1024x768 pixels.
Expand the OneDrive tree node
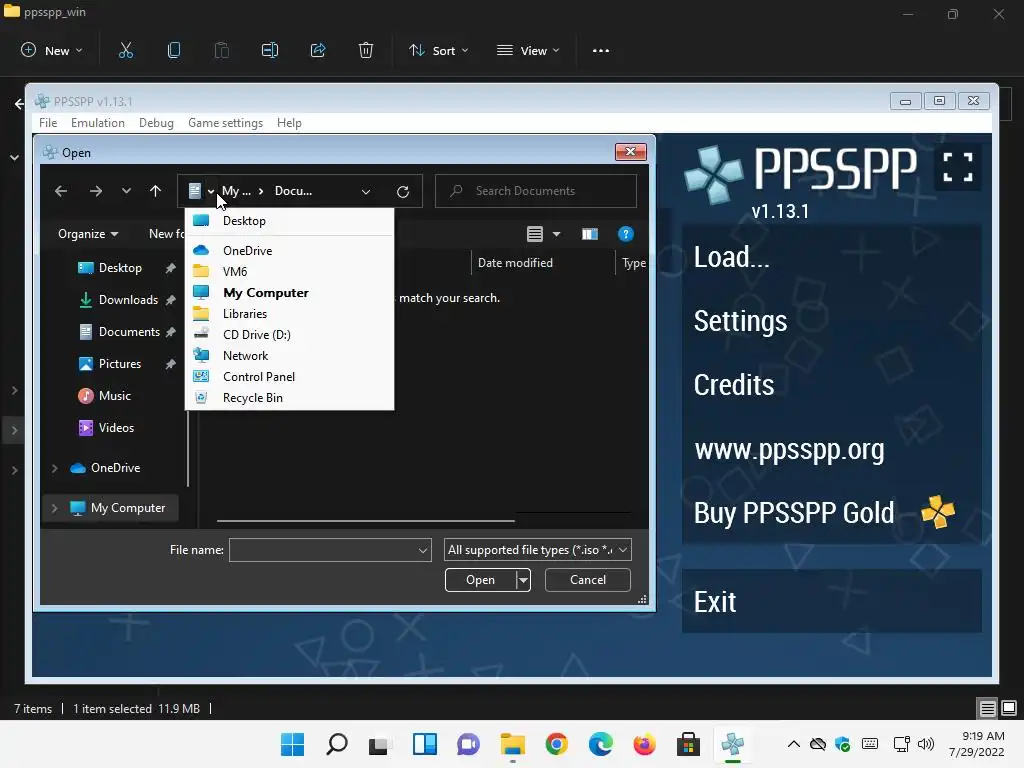click(x=55, y=468)
